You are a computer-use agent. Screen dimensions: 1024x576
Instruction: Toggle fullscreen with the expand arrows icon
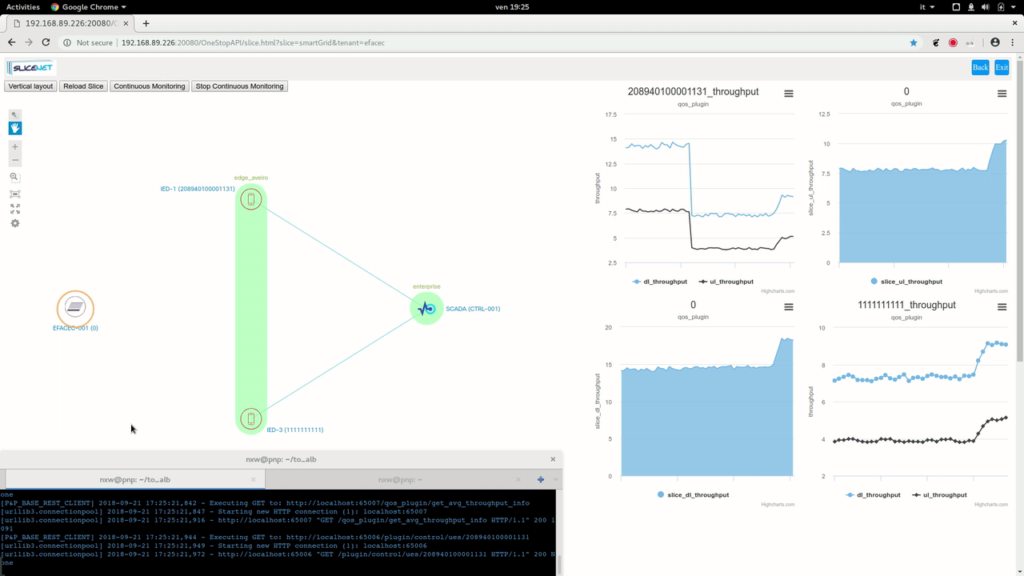point(15,208)
